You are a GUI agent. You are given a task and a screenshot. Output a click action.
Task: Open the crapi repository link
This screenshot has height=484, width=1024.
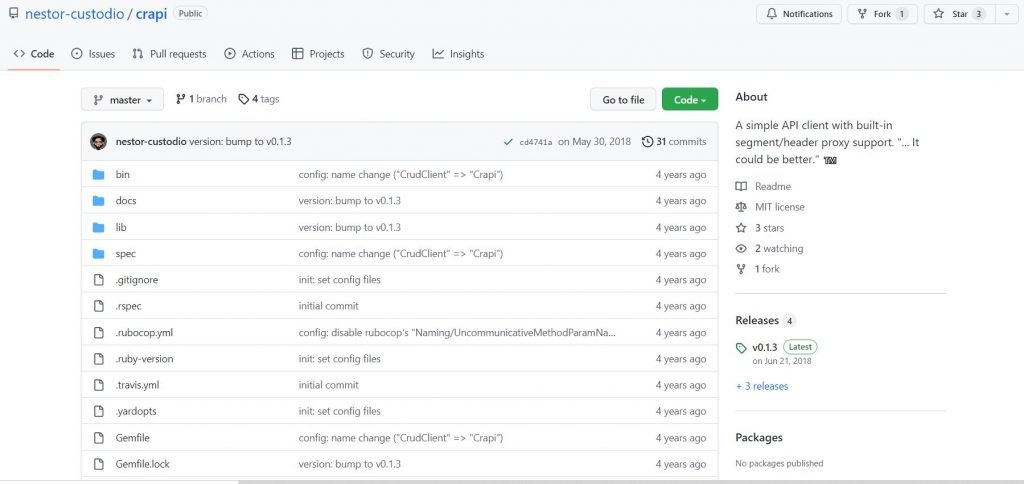tap(151, 14)
